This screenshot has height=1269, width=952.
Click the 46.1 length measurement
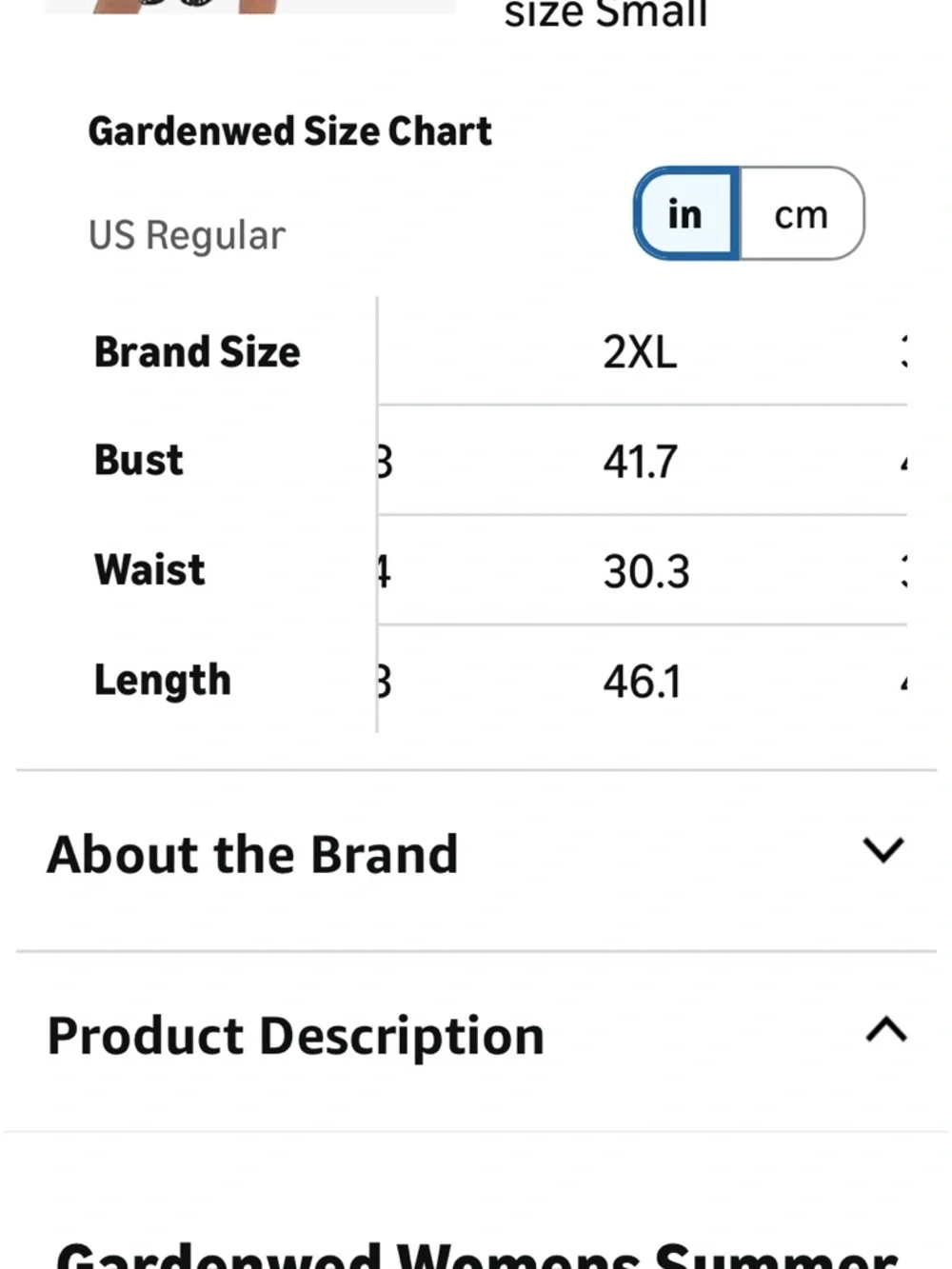tap(642, 682)
